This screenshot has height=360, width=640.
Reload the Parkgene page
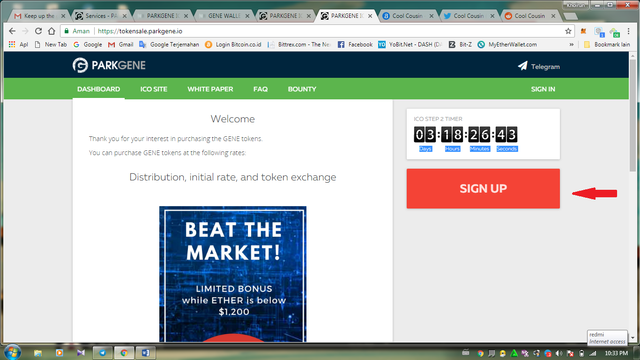[38, 31]
